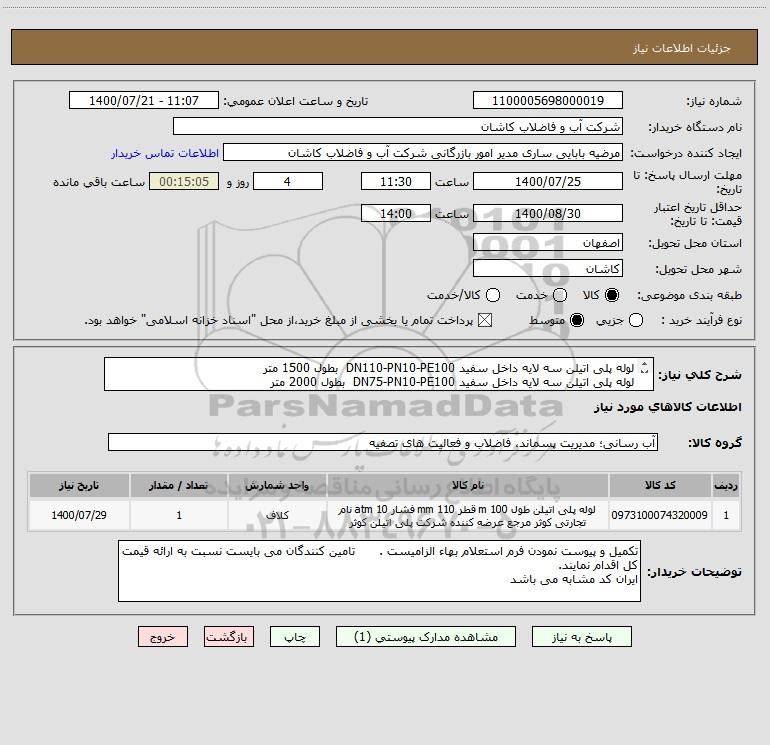Click the delivery city field کاشان
770x745 pixels.
(x=548, y=269)
